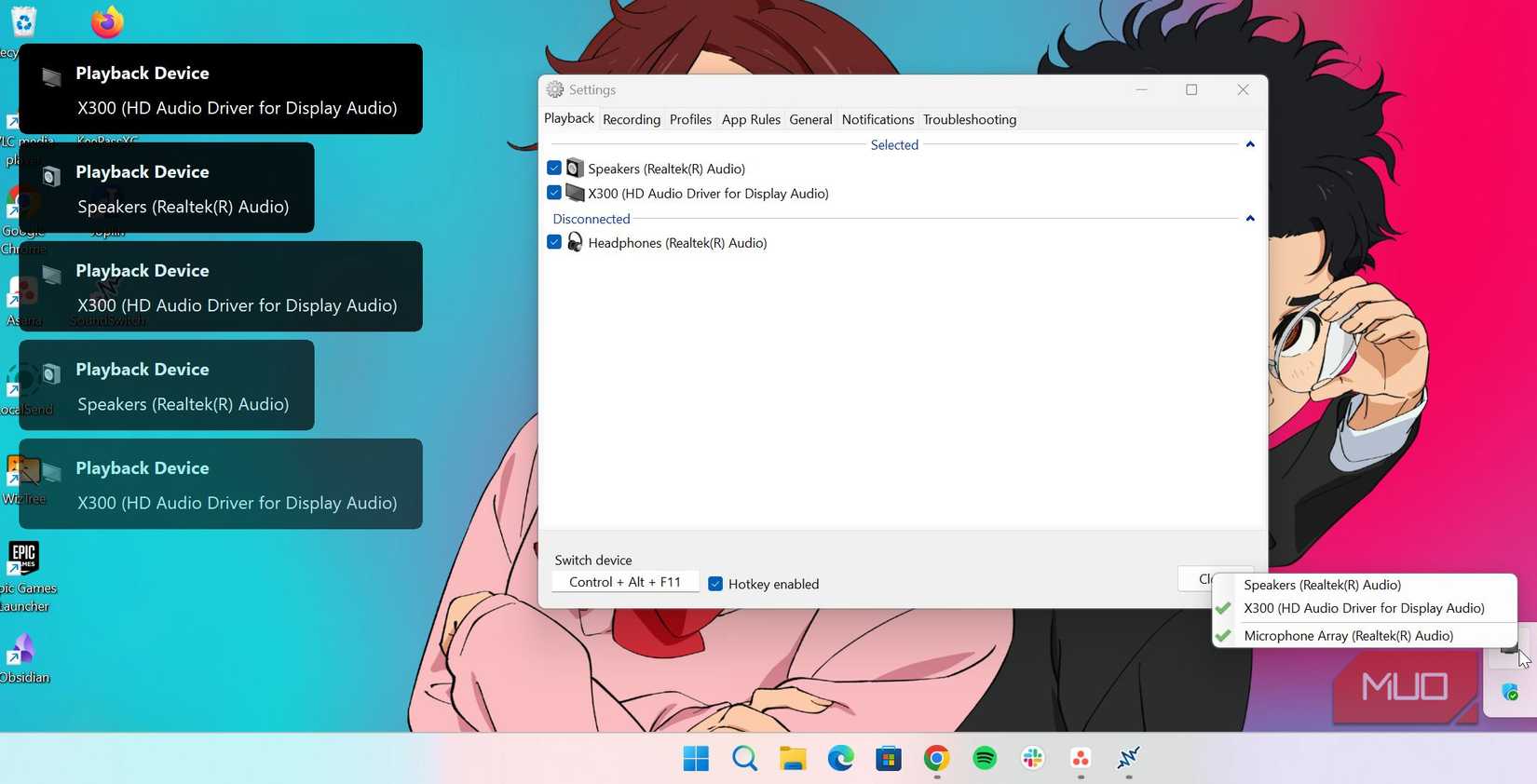Viewport: 1537px width, 784px height.
Task: Launch Microsoft Edge from the taskbar
Action: (841, 759)
